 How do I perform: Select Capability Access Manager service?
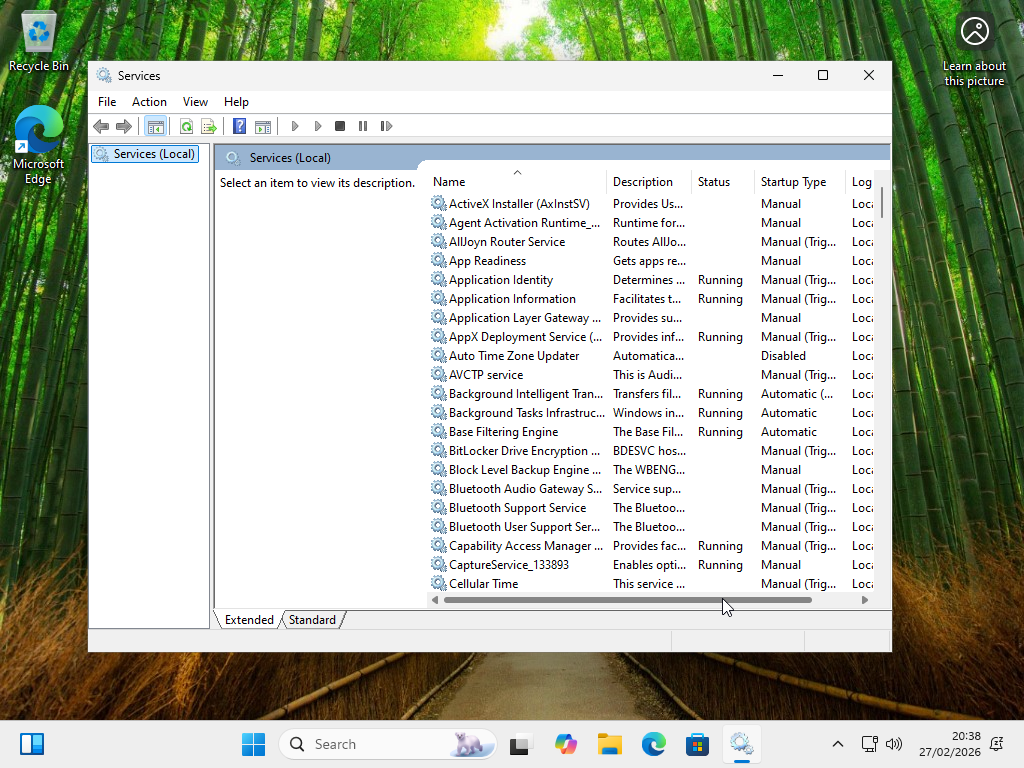[x=651, y=545]
